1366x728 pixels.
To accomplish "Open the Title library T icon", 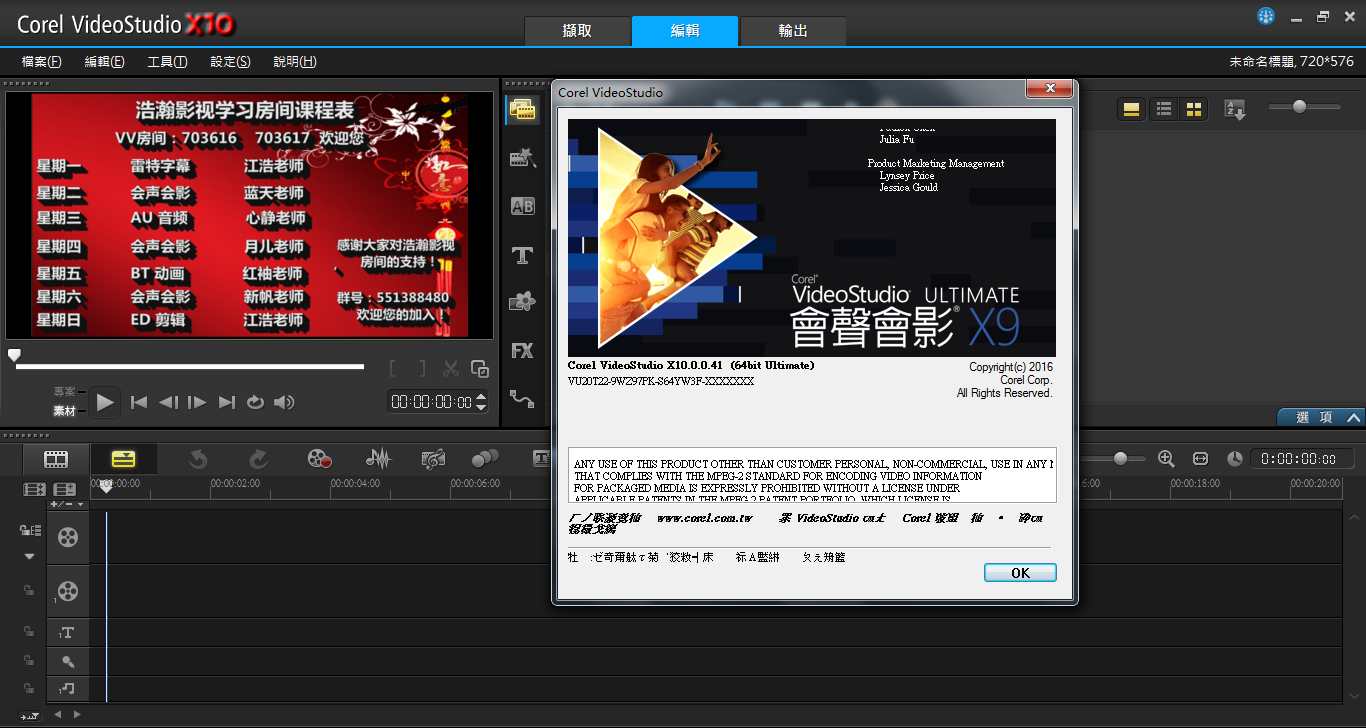I will pos(522,255).
